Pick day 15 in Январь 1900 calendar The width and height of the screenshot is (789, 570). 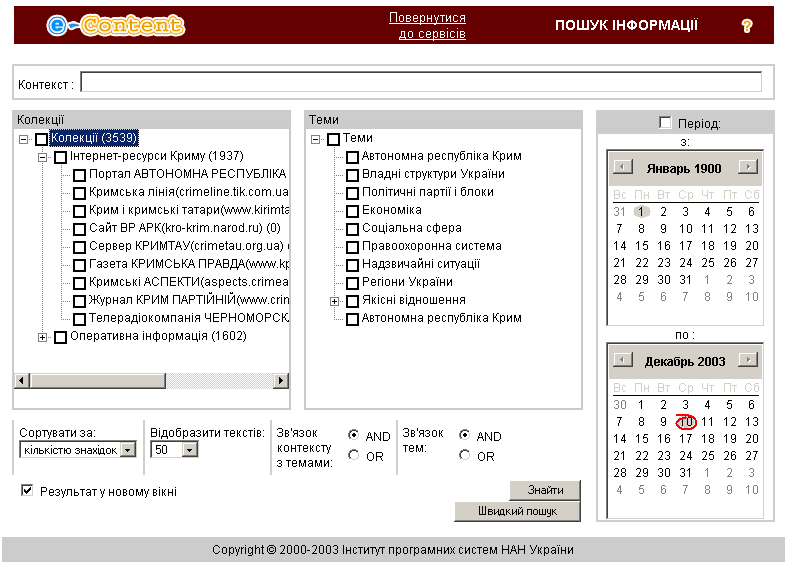coord(642,246)
